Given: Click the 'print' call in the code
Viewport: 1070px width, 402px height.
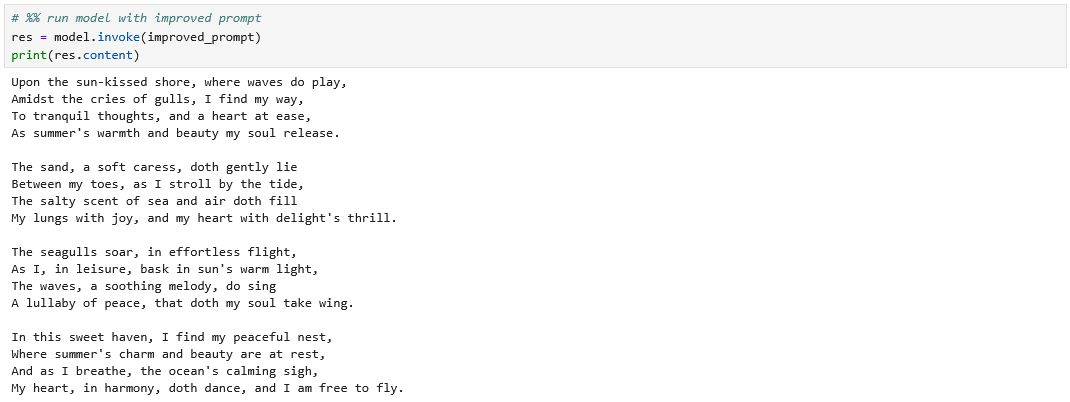Looking at the screenshot, I should tap(29, 55).
